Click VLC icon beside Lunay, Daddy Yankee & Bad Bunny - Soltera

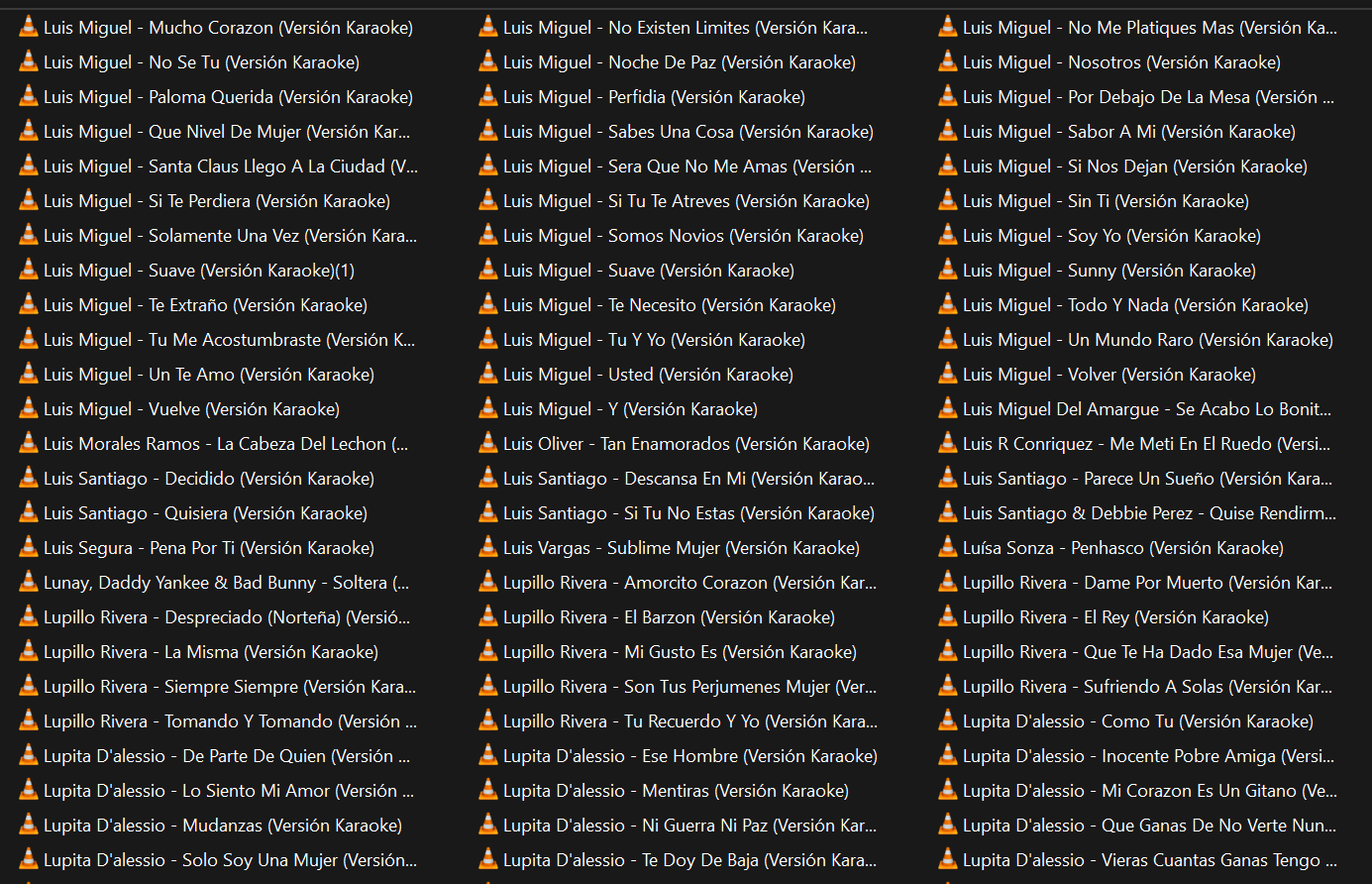(29, 583)
